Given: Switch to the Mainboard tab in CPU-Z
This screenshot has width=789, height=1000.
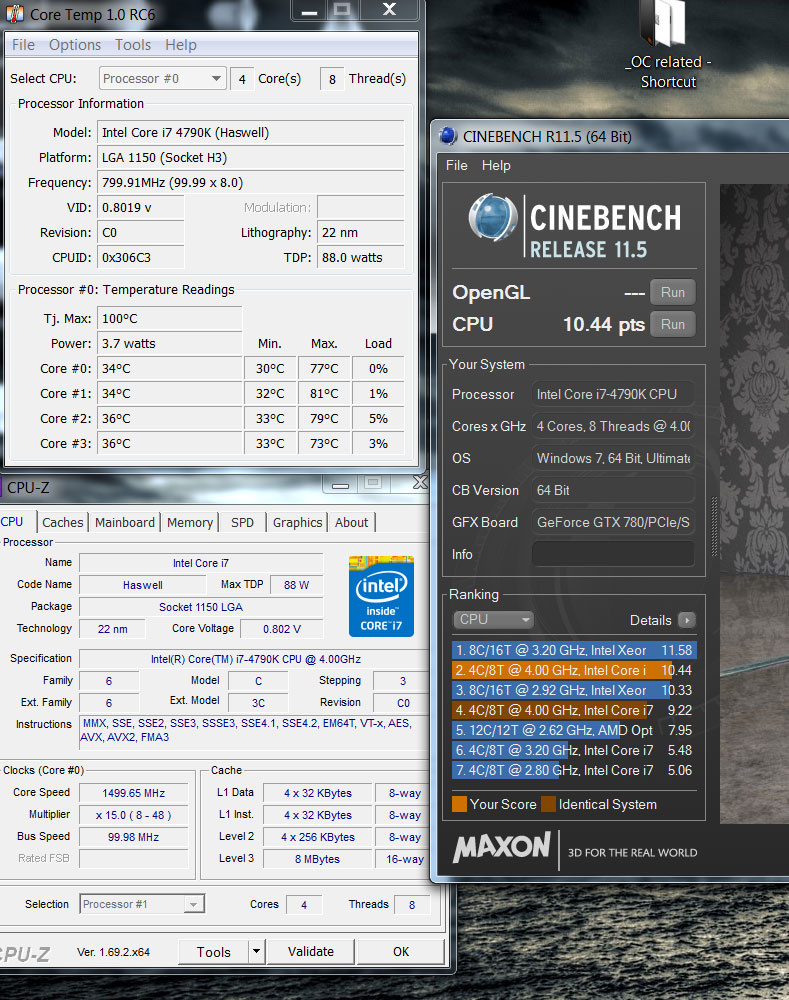Looking at the screenshot, I should pyautogui.click(x=124, y=522).
